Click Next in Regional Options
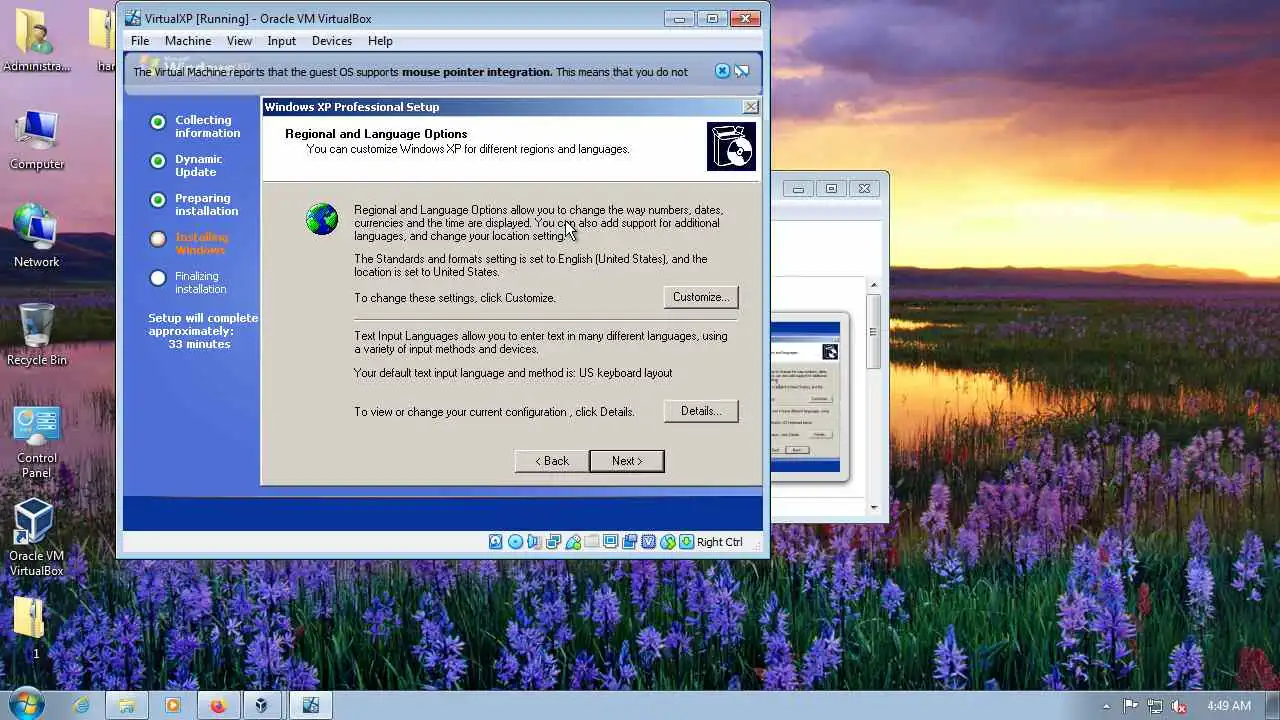The image size is (1280, 720). 627,461
